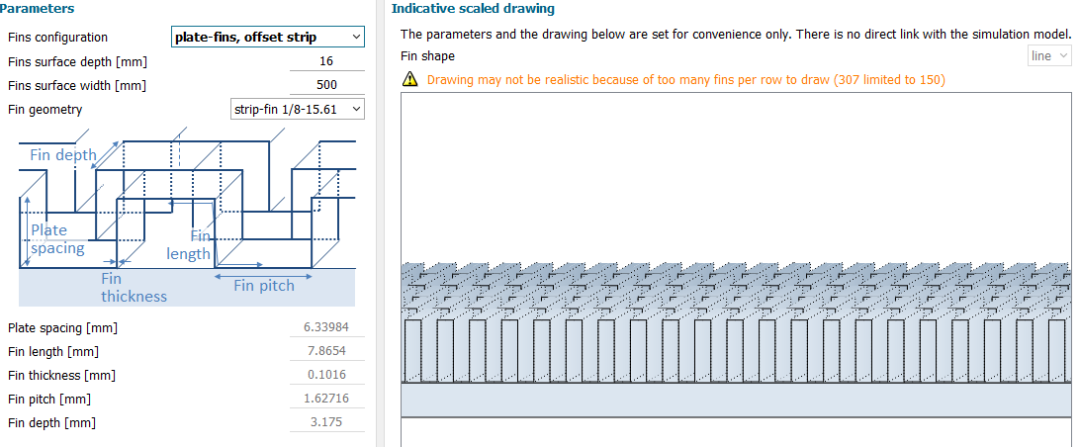Click the Fin thickness annotation in diagram

pos(134,288)
